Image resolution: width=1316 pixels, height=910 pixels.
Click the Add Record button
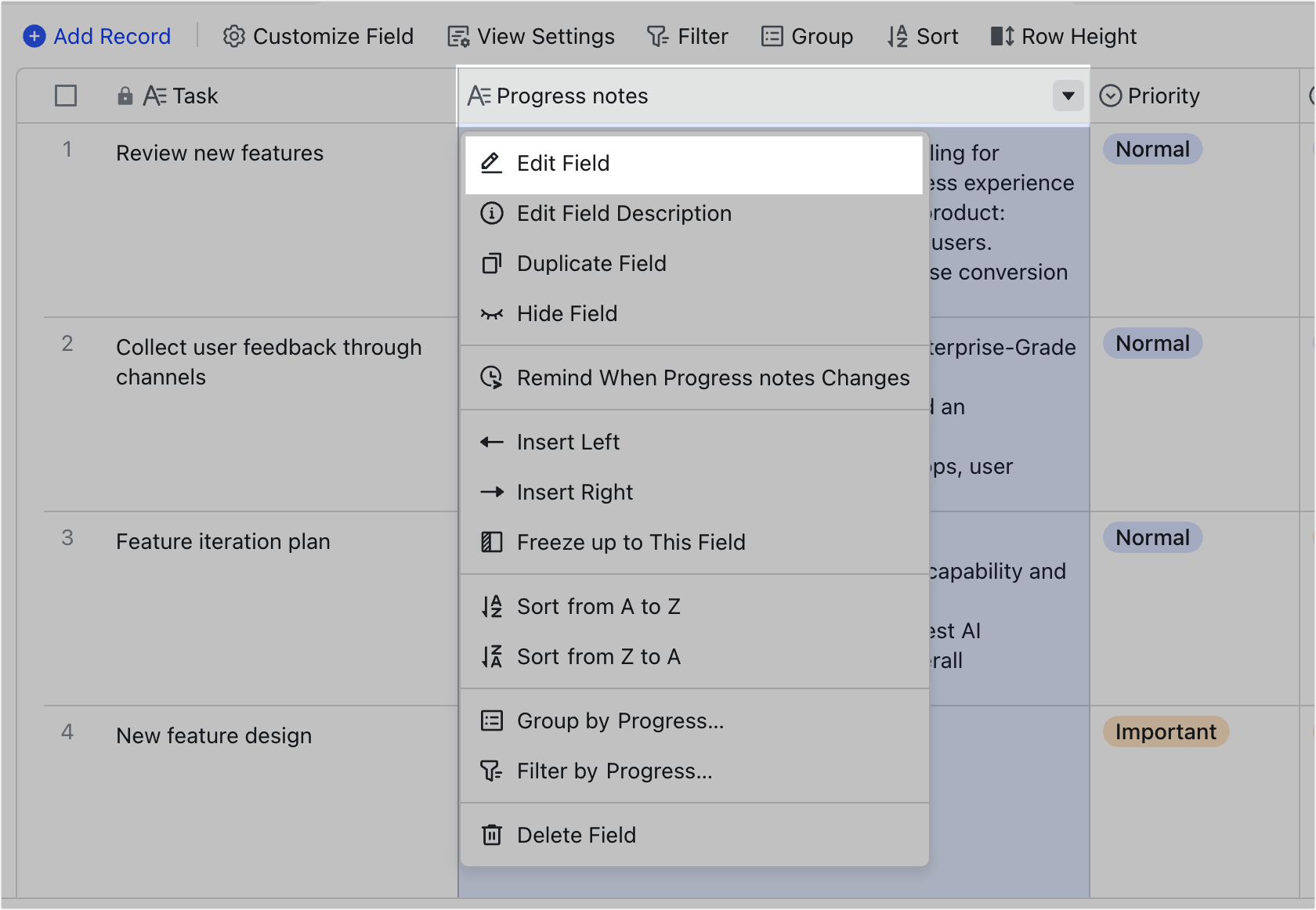pos(96,36)
